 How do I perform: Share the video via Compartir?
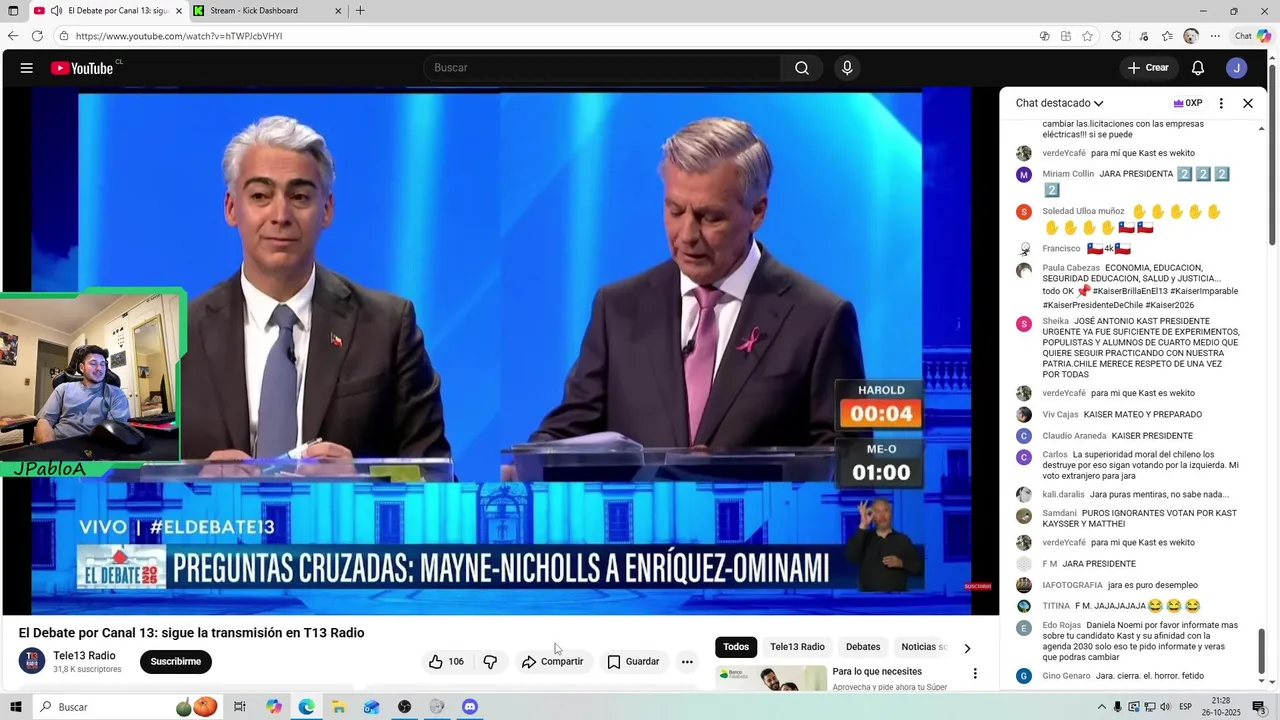(552, 662)
